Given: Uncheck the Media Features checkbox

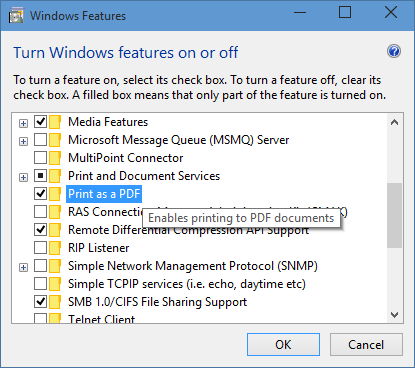Looking at the screenshot, I should pyautogui.click(x=41, y=122).
